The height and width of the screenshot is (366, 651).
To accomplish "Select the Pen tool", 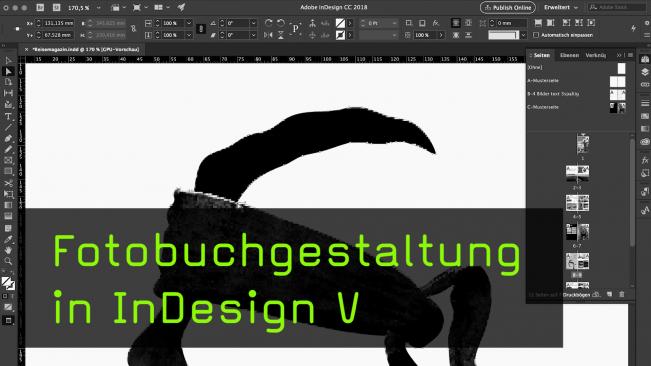I will click(8, 138).
